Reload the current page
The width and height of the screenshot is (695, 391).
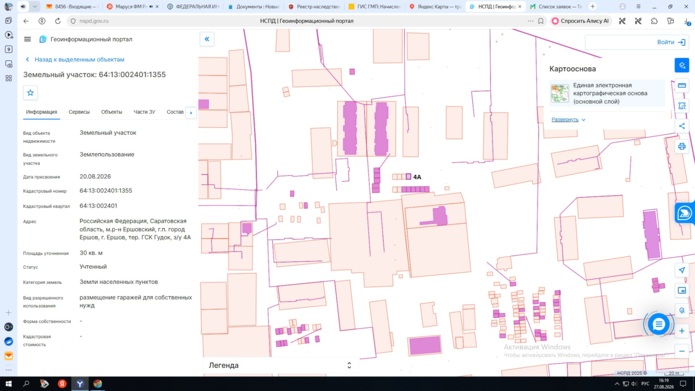[58, 21]
